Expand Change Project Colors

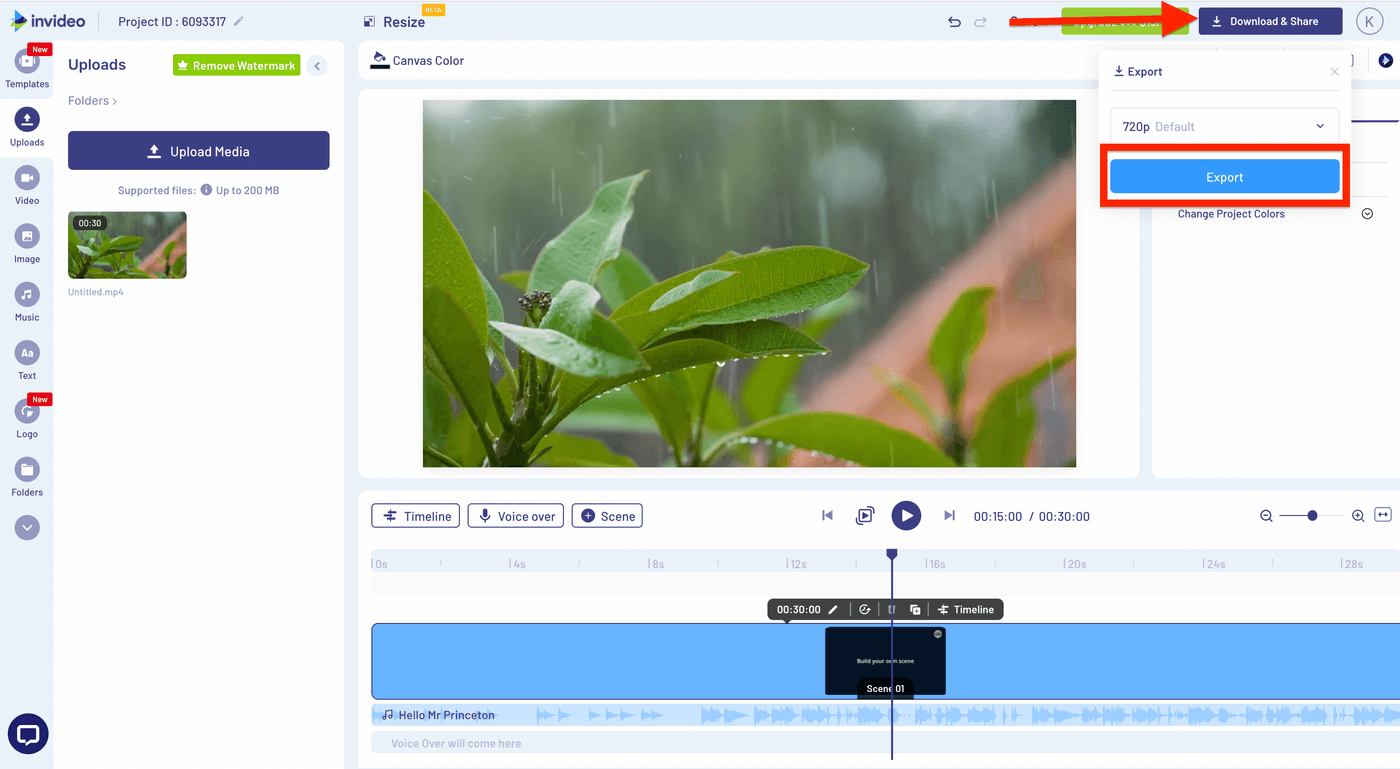pyautogui.click(x=1367, y=213)
